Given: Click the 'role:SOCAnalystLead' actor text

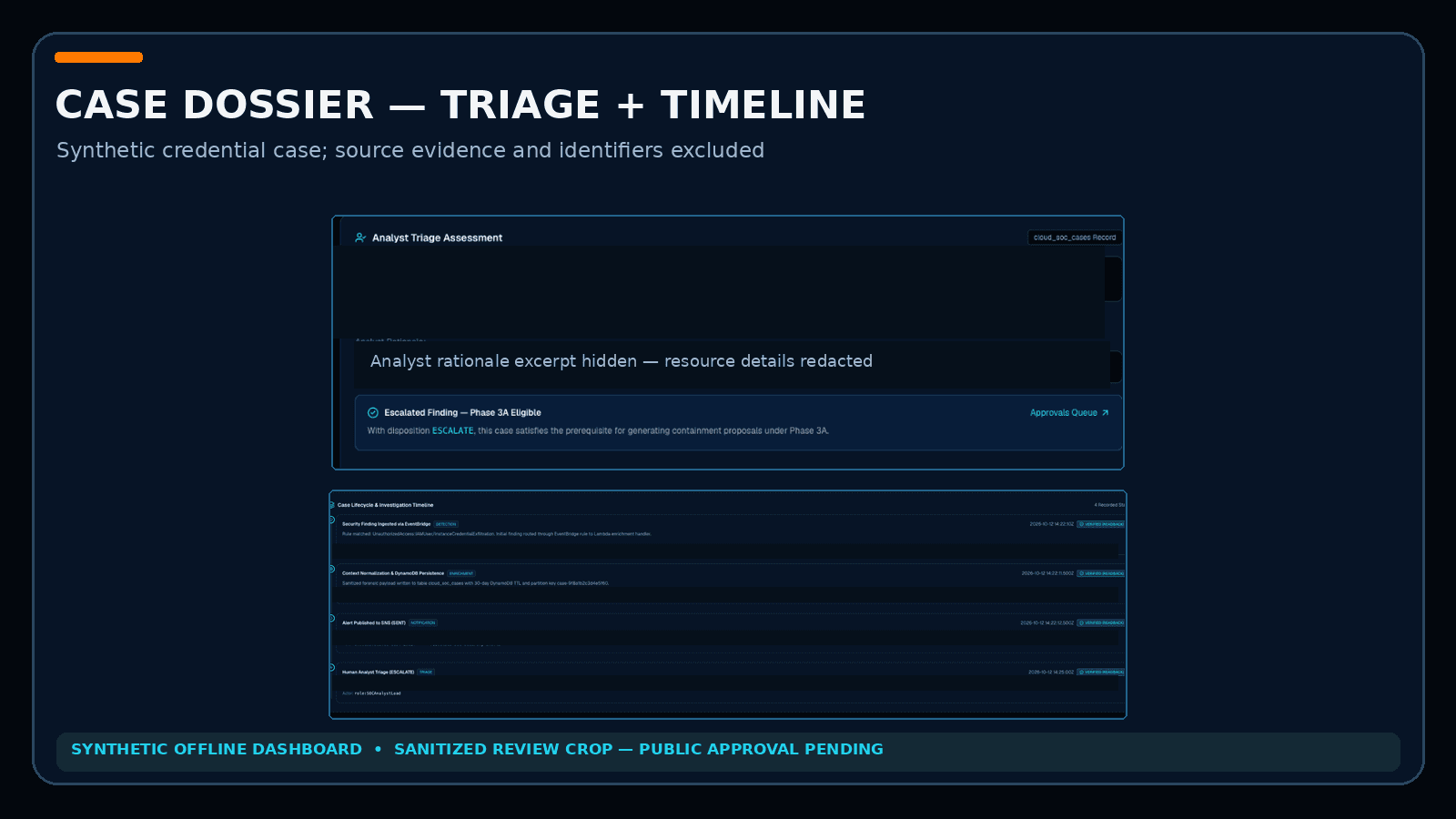Looking at the screenshot, I should [x=378, y=693].
